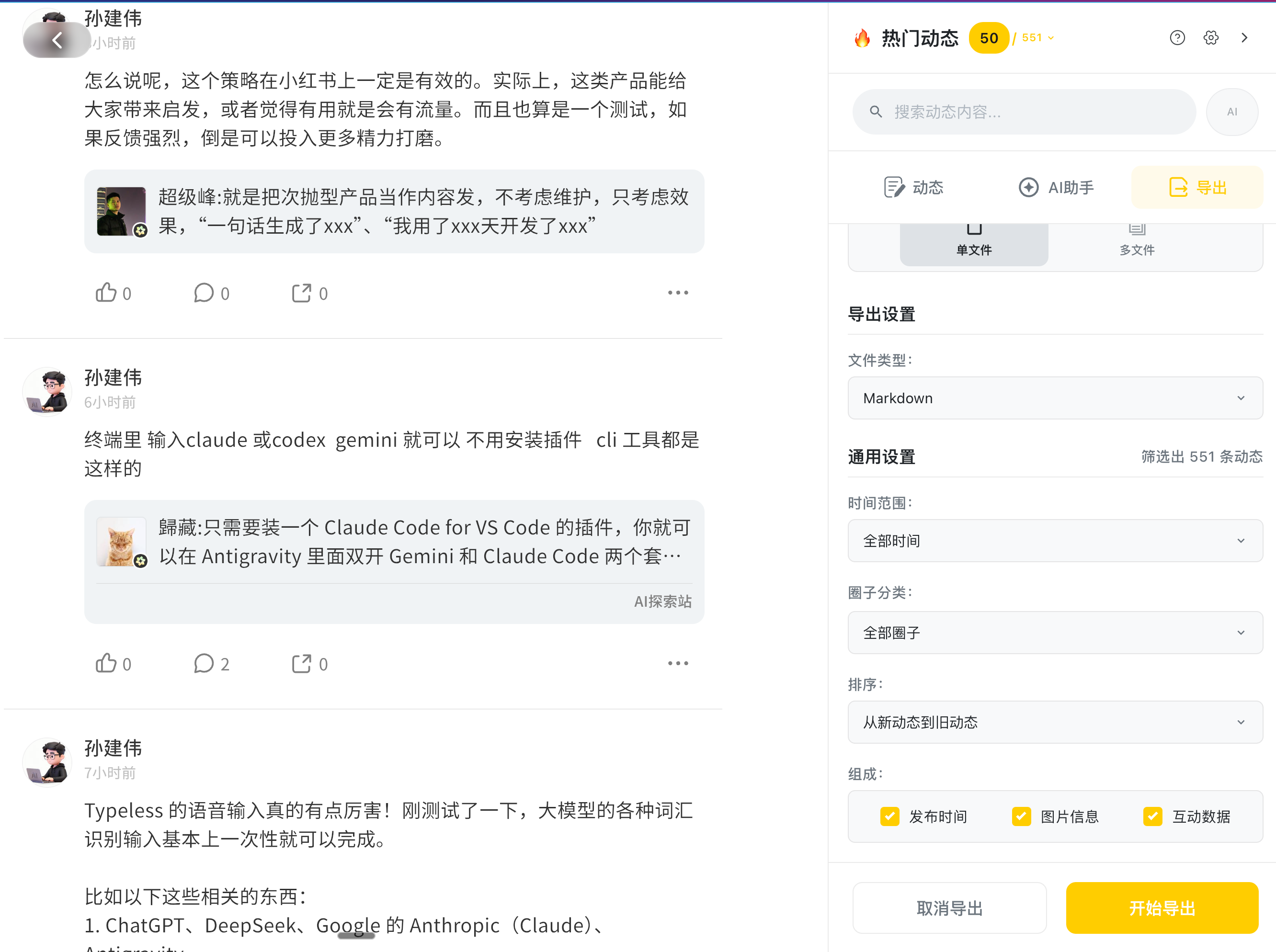Disable the 互动数据 checkbox
1276x952 pixels.
click(1153, 816)
